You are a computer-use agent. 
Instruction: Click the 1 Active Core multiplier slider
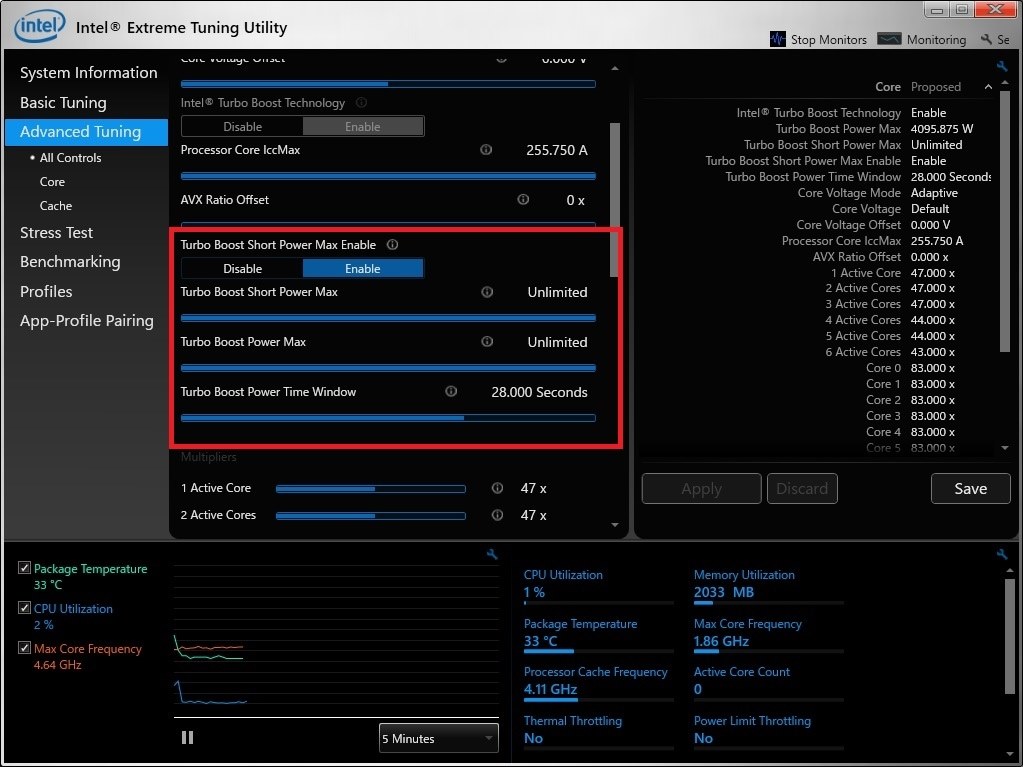[371, 489]
